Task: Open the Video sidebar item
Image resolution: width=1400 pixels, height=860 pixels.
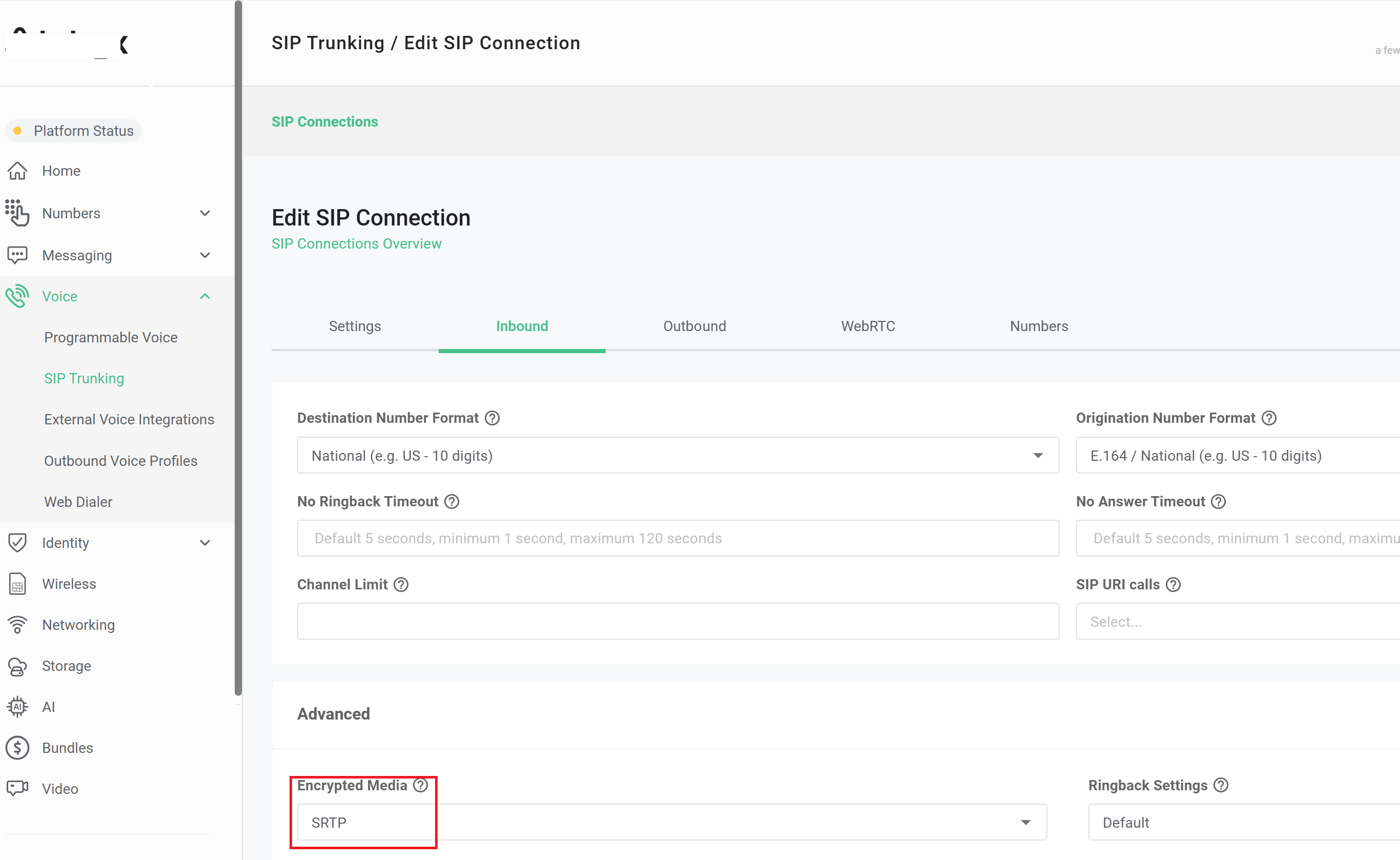Action: tap(60, 789)
